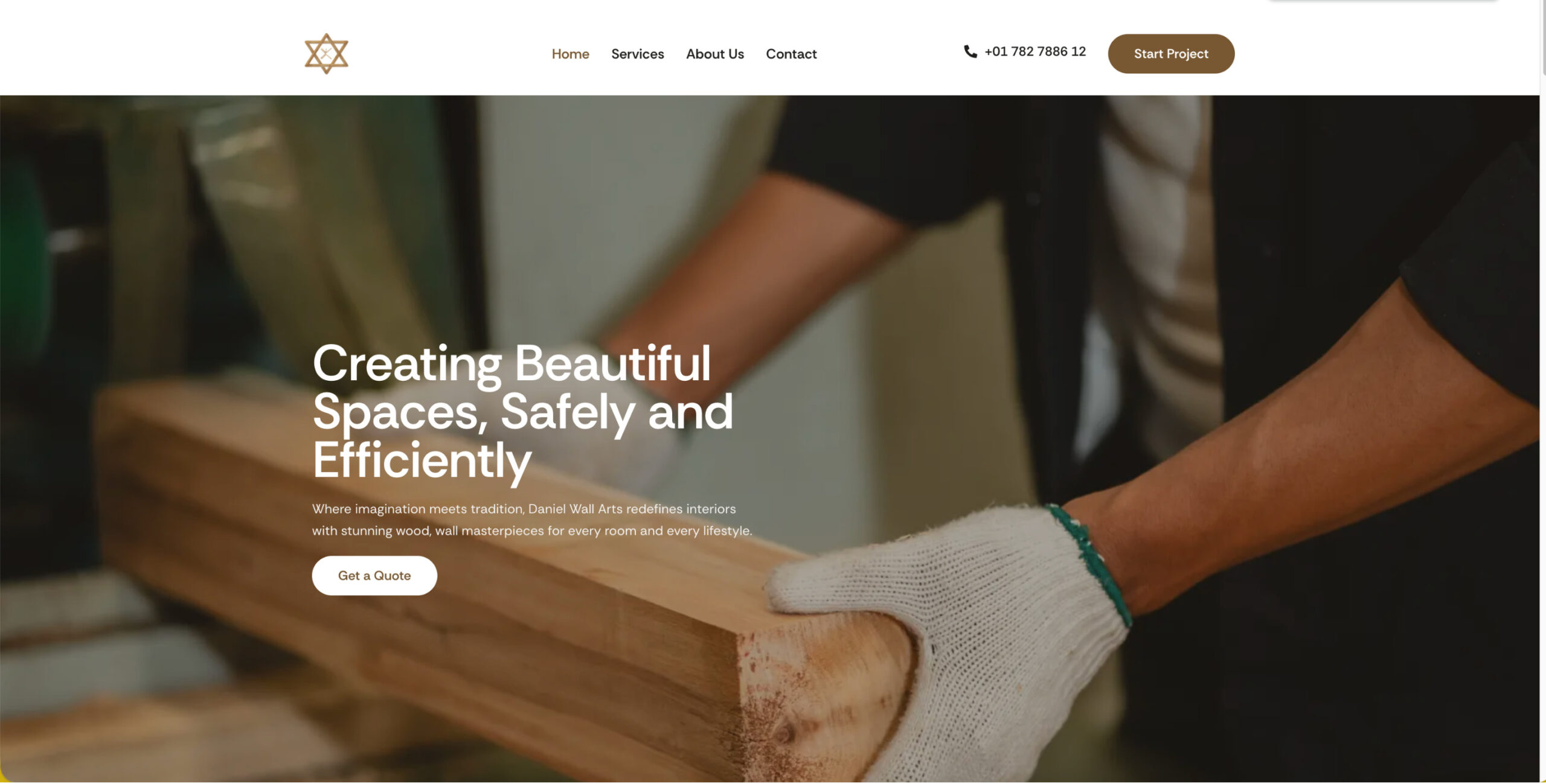
Task: Open the About Us page
Action: (x=714, y=54)
